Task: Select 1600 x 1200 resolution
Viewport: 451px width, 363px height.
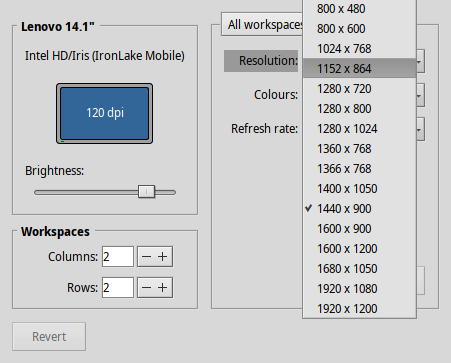Action: click(x=359, y=249)
